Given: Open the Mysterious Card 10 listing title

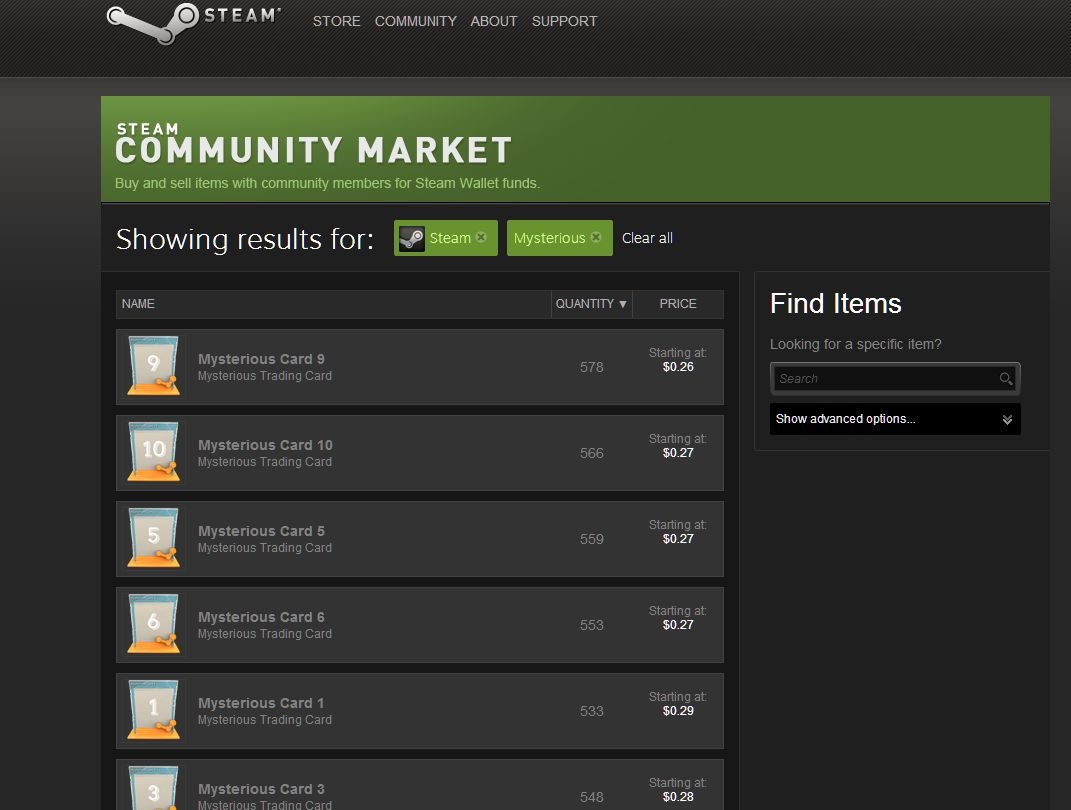Looking at the screenshot, I should [265, 445].
